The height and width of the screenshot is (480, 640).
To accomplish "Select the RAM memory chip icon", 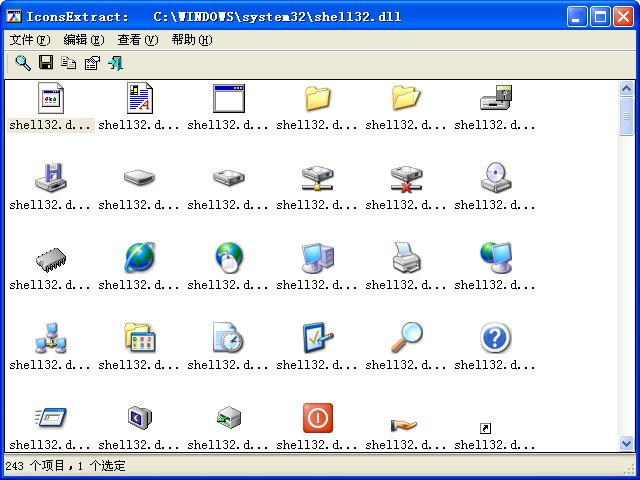I will pyautogui.click(x=51, y=259).
